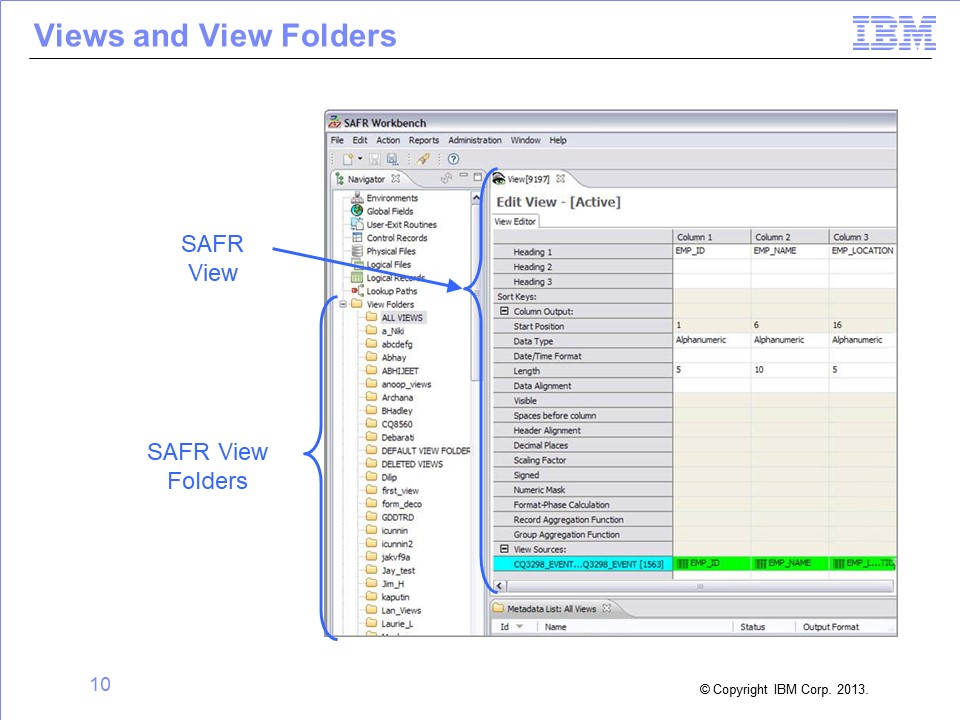This screenshot has height=720, width=960.
Task: Click the Save As toolbar icon
Action: pyautogui.click(x=392, y=159)
